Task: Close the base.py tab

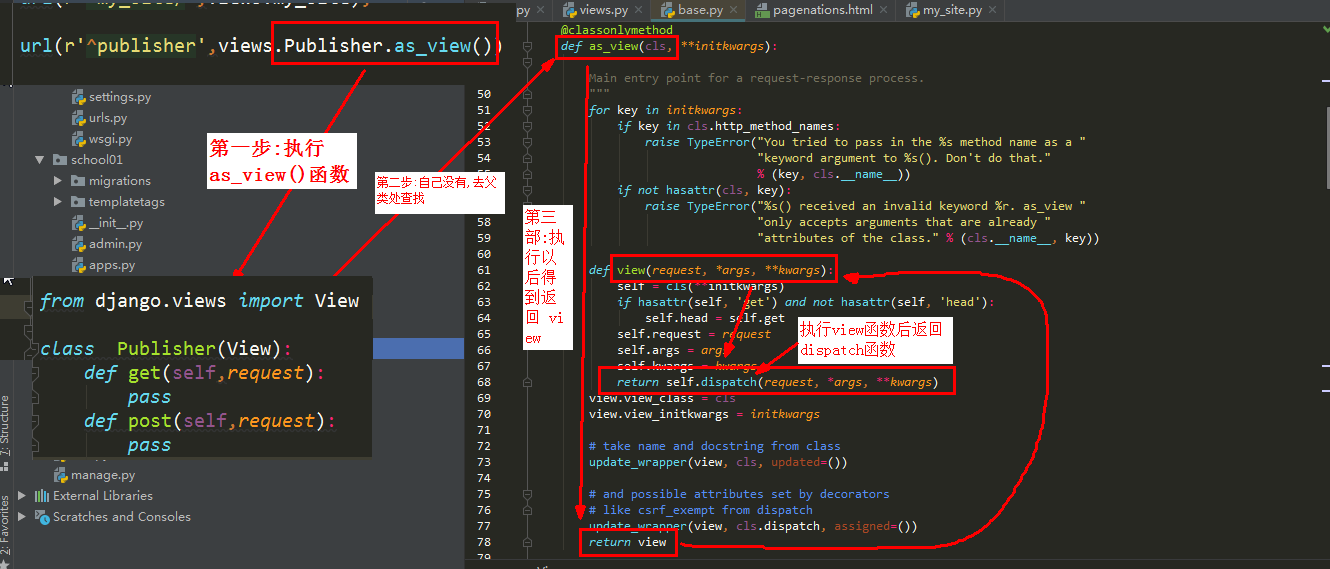Action: [x=735, y=10]
